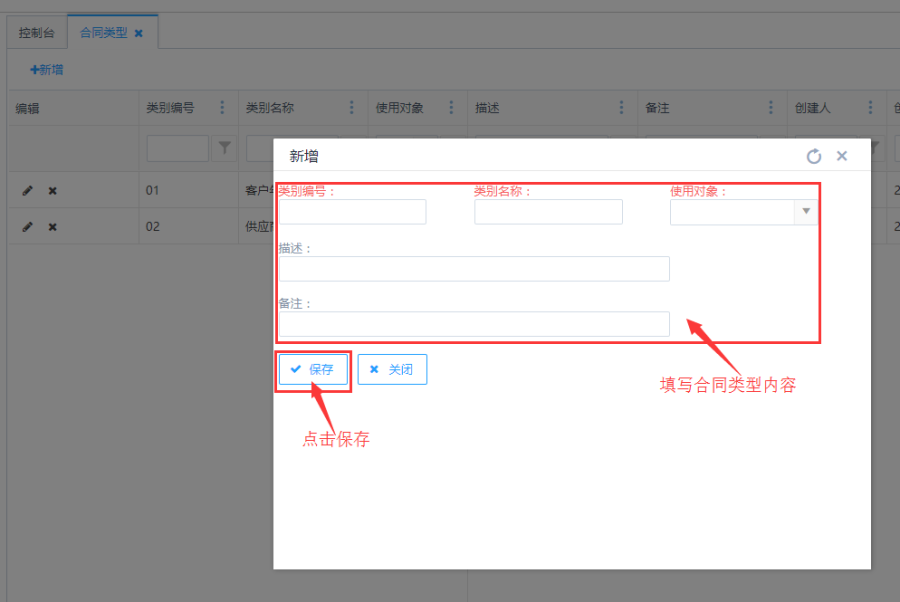The width and height of the screenshot is (900, 602).
Task: Open column menu dots for 使用对象
Action: pos(452,108)
